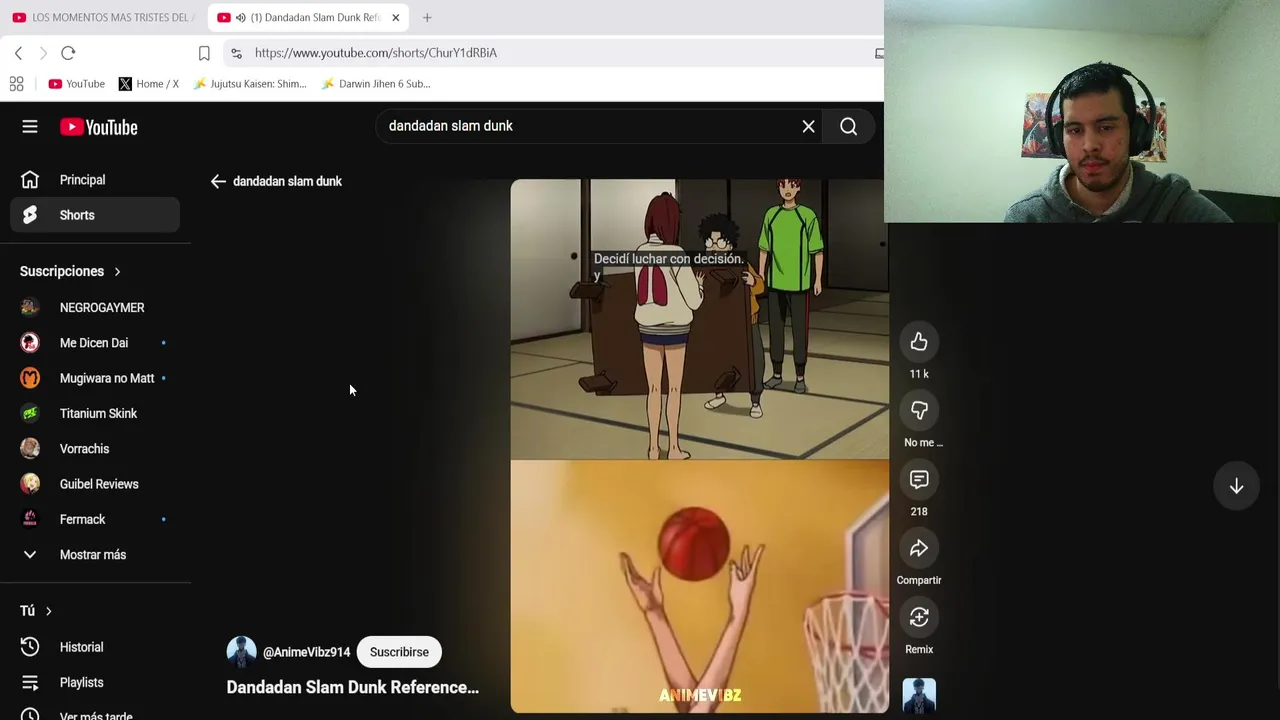
Task: Open Me Dicen Dai channel
Action: (95, 343)
